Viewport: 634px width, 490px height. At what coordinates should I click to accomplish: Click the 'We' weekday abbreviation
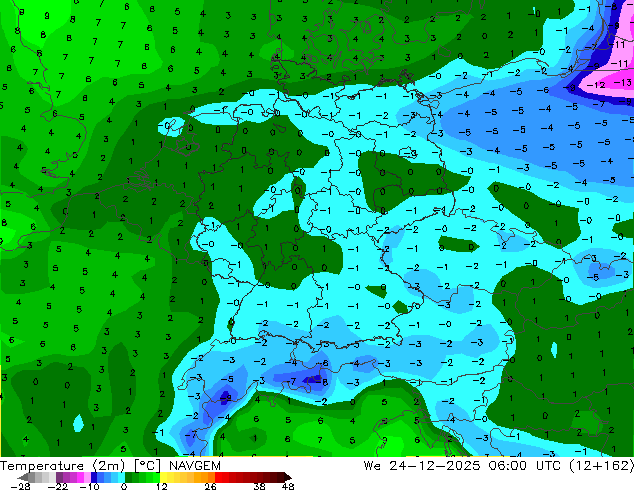(372, 466)
